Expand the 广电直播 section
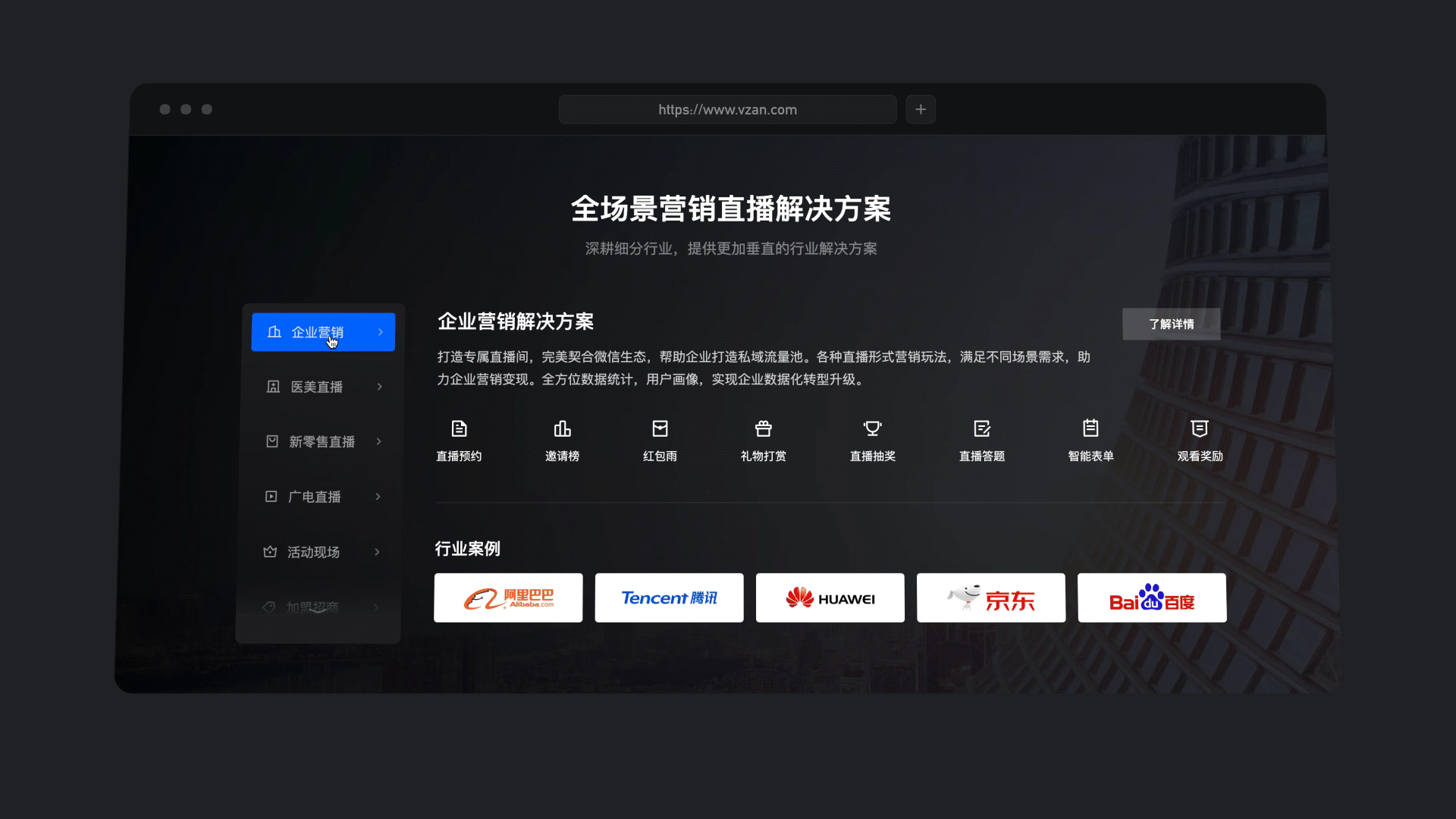This screenshot has height=819, width=1456. 317,497
